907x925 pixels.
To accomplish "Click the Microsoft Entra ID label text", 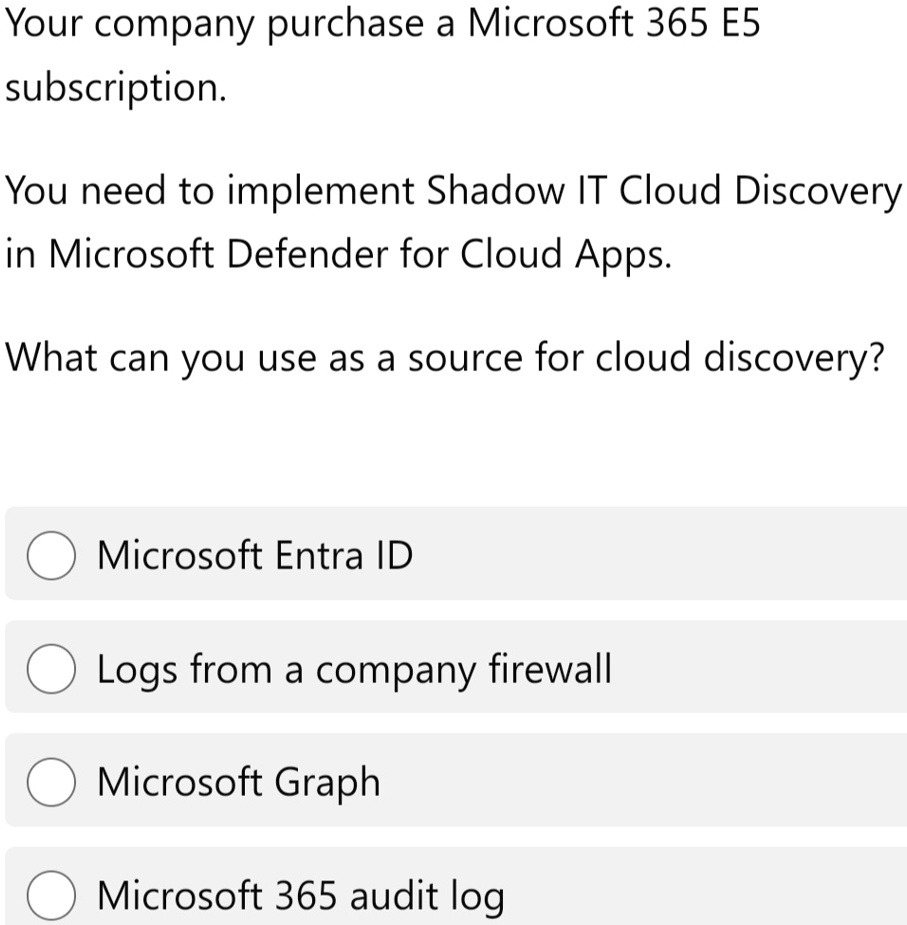I will (x=255, y=556).
